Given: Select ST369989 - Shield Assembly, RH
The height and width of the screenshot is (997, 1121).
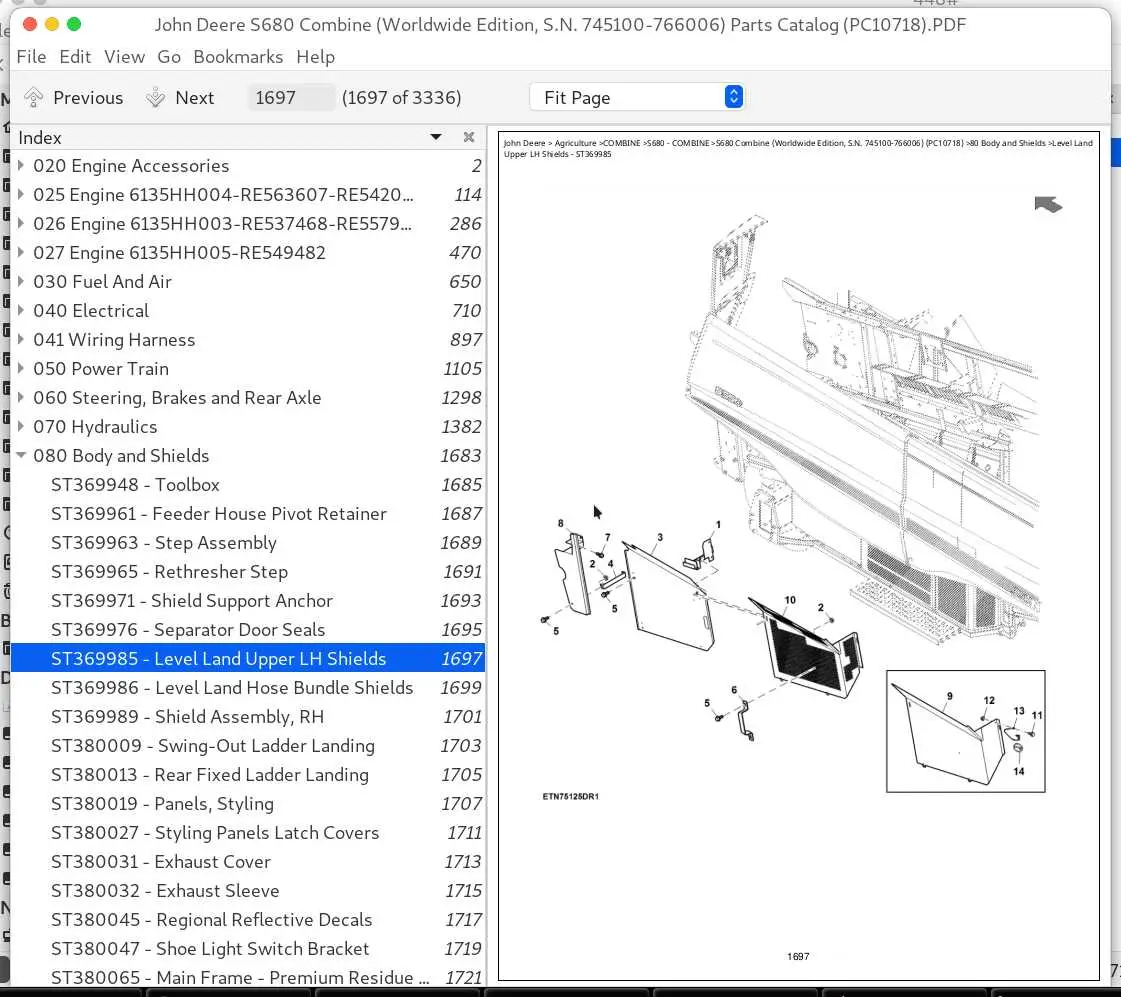Looking at the screenshot, I should pyautogui.click(x=247, y=717).
